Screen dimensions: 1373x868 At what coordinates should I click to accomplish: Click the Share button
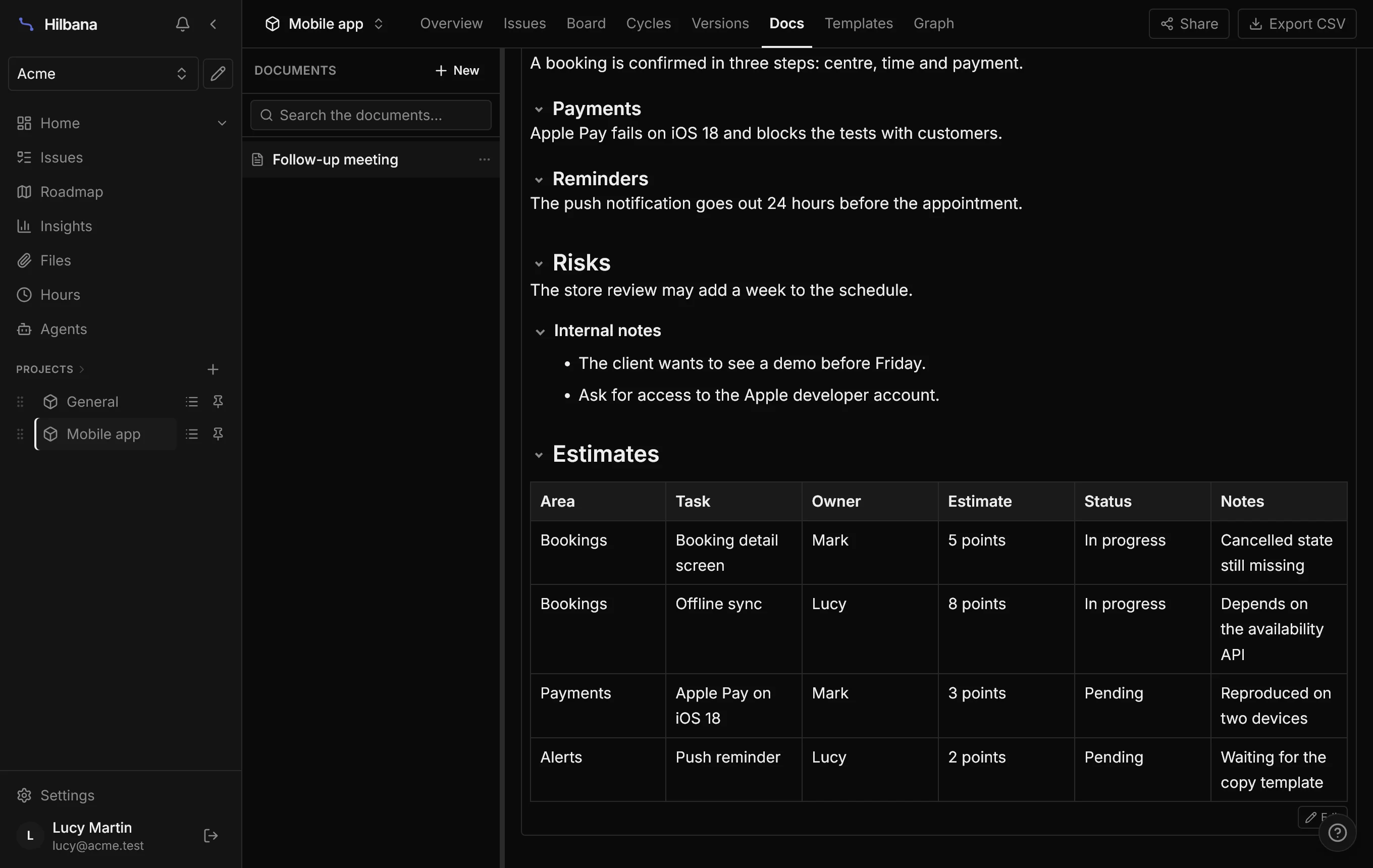click(1189, 24)
